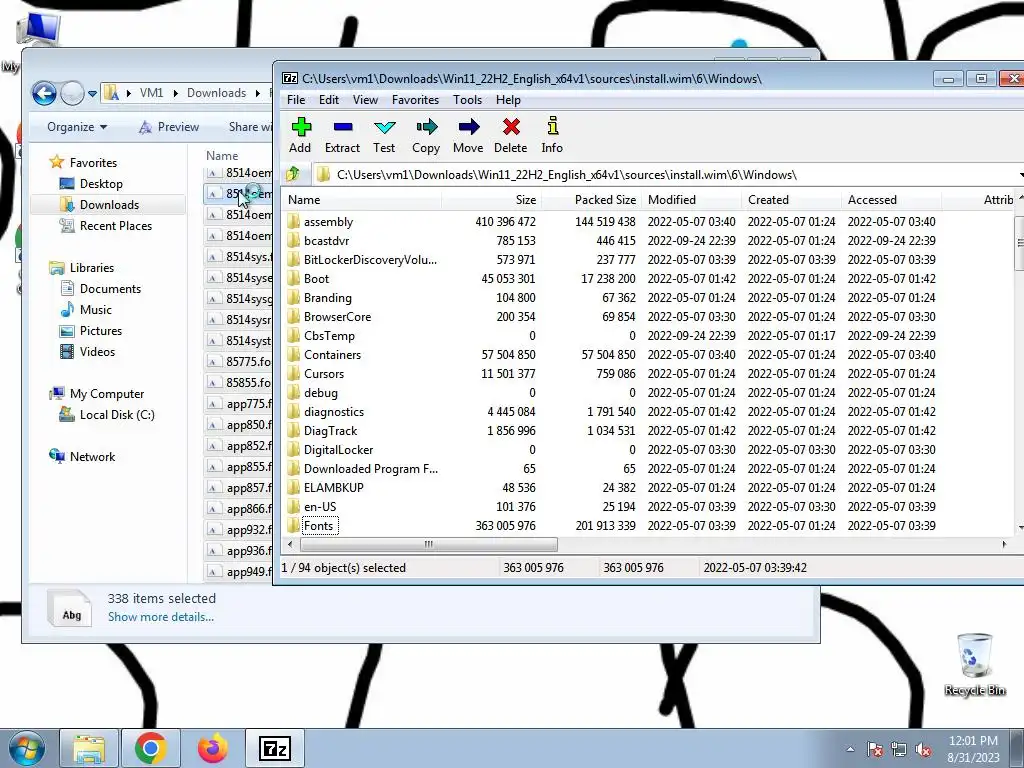Click the 7-Zip taskbar button
The width and height of the screenshot is (1024, 768).
tap(274, 748)
